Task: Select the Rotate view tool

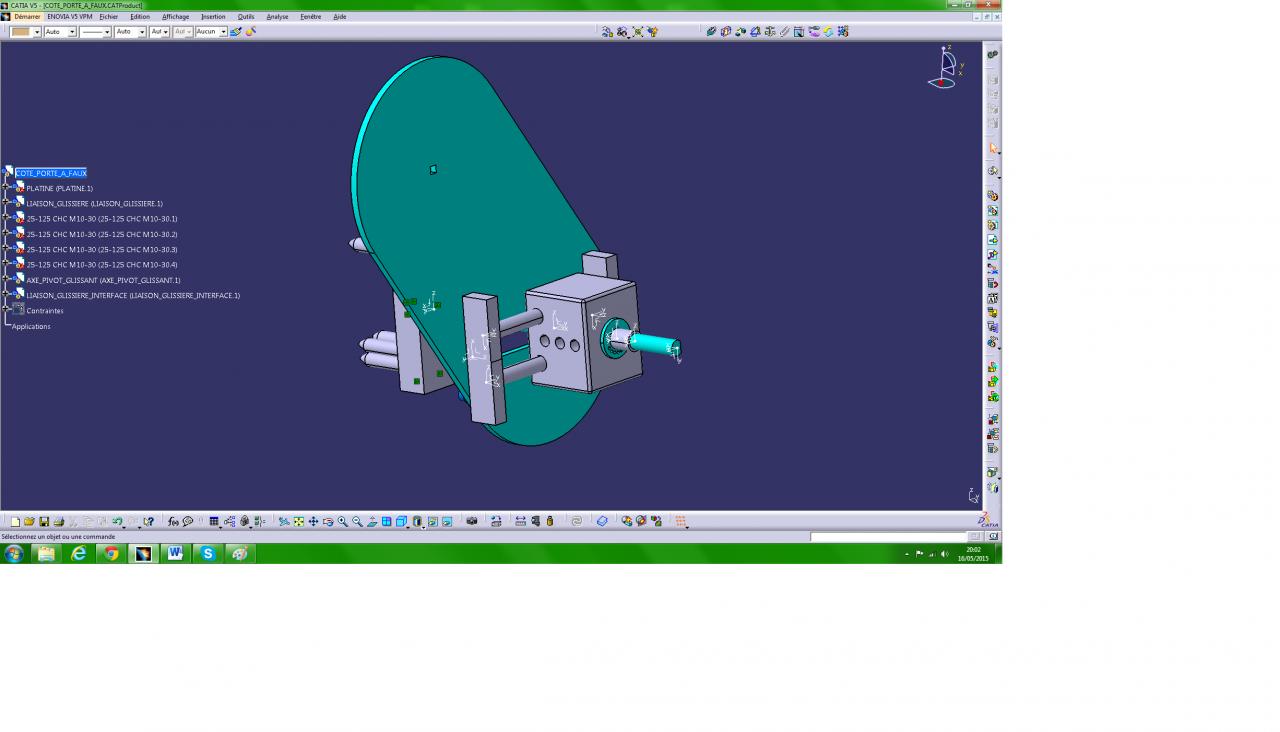Action: pos(328,521)
